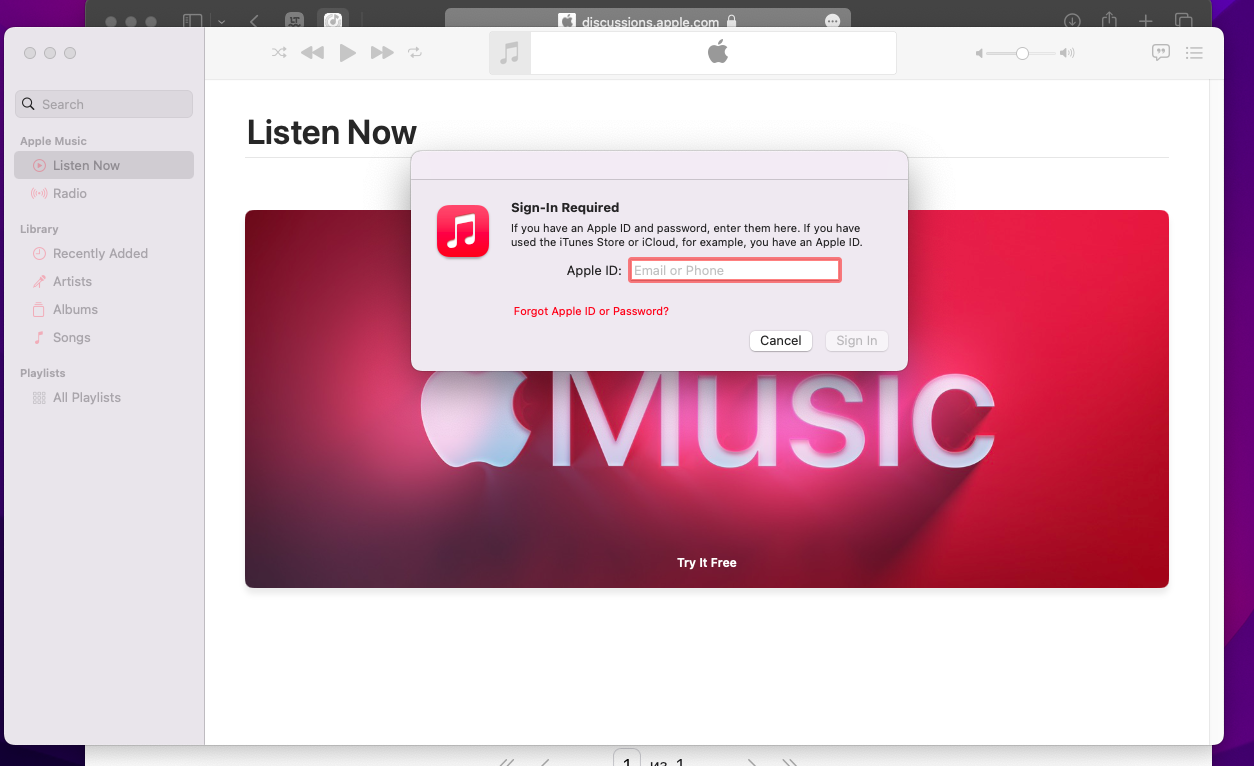The width and height of the screenshot is (1254, 766).
Task: Toggle repeat mode icon
Action: tap(416, 53)
